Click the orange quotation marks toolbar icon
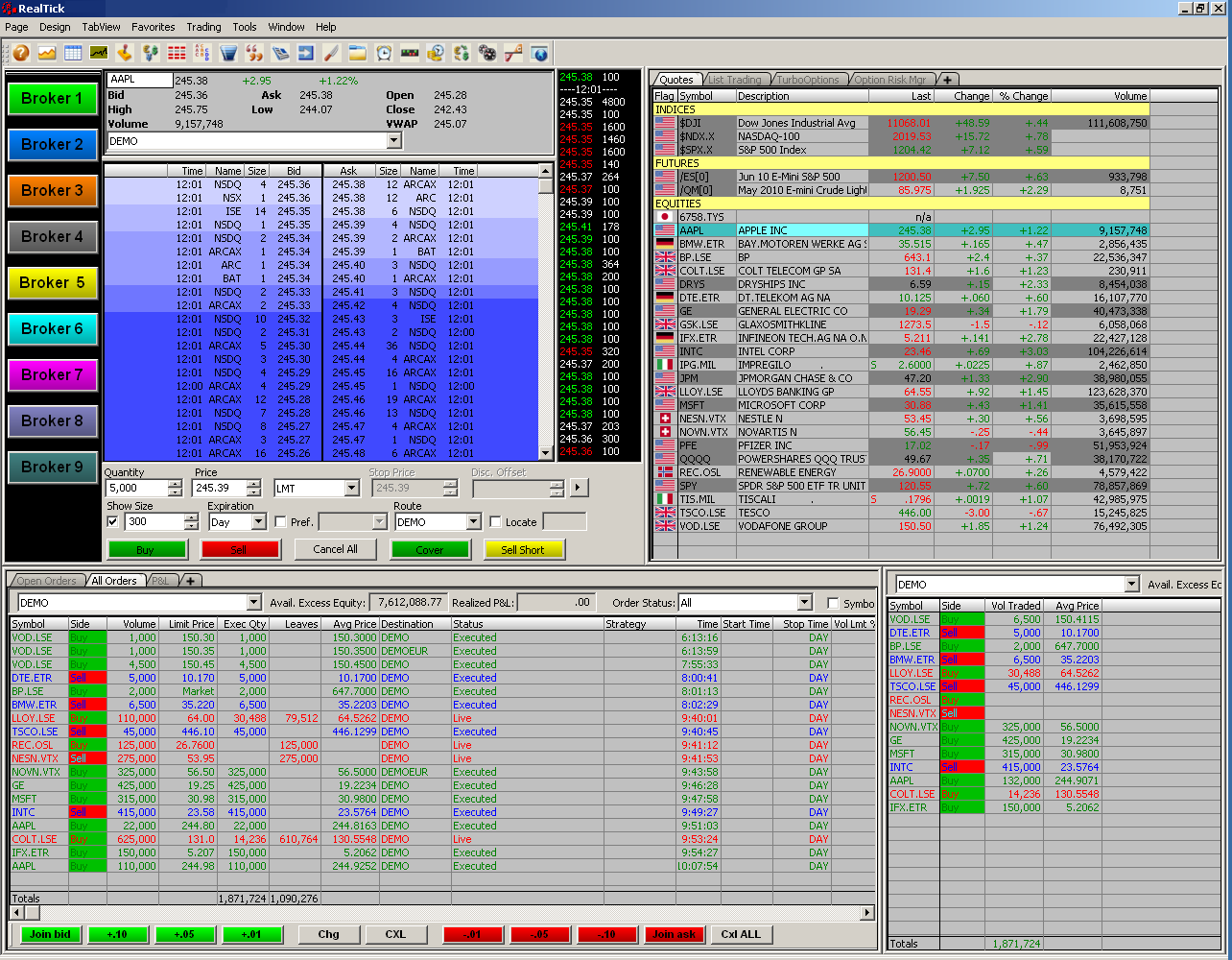The width and height of the screenshot is (1232, 960). [254, 53]
